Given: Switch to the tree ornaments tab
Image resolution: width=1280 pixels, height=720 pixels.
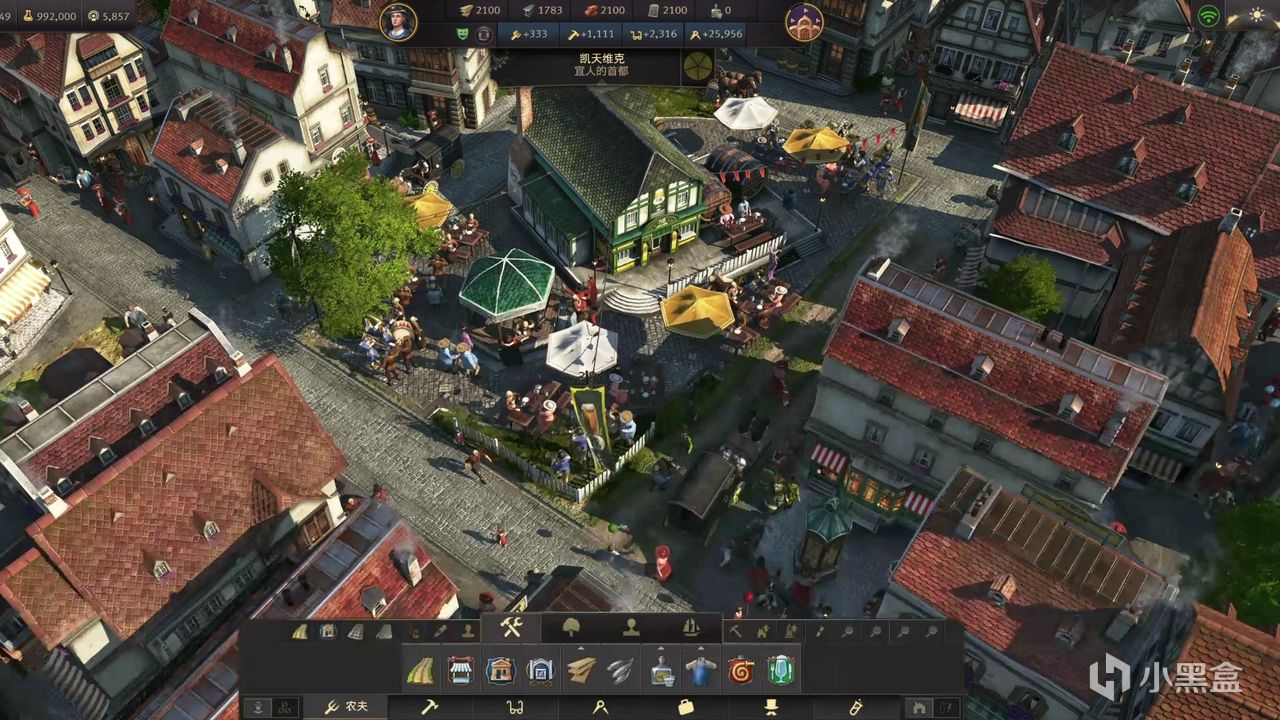Looking at the screenshot, I should (572, 628).
